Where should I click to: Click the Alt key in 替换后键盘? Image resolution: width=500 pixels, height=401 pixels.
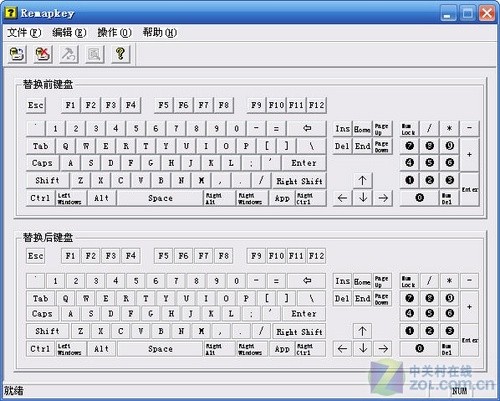point(102,349)
